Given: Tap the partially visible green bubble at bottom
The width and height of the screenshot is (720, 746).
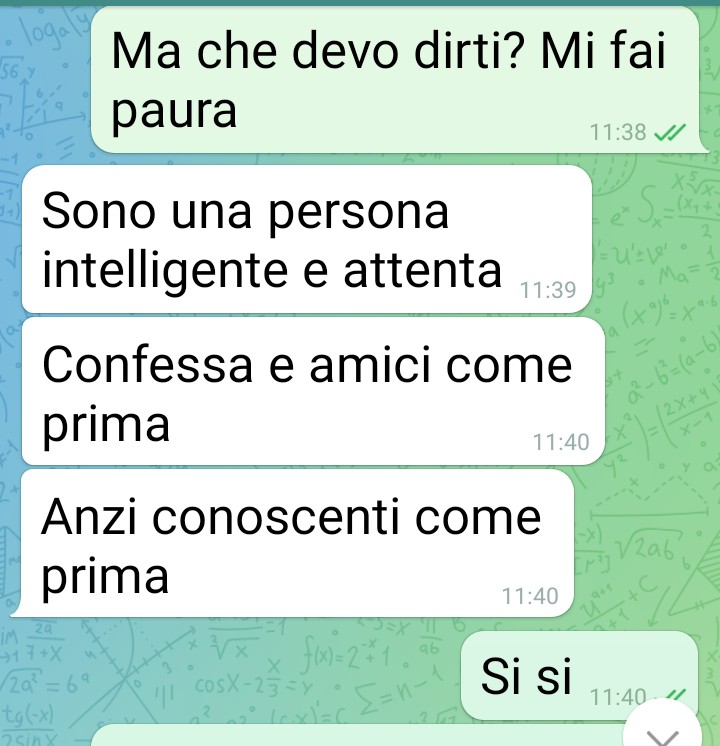Looking at the screenshot, I should tap(357, 735).
